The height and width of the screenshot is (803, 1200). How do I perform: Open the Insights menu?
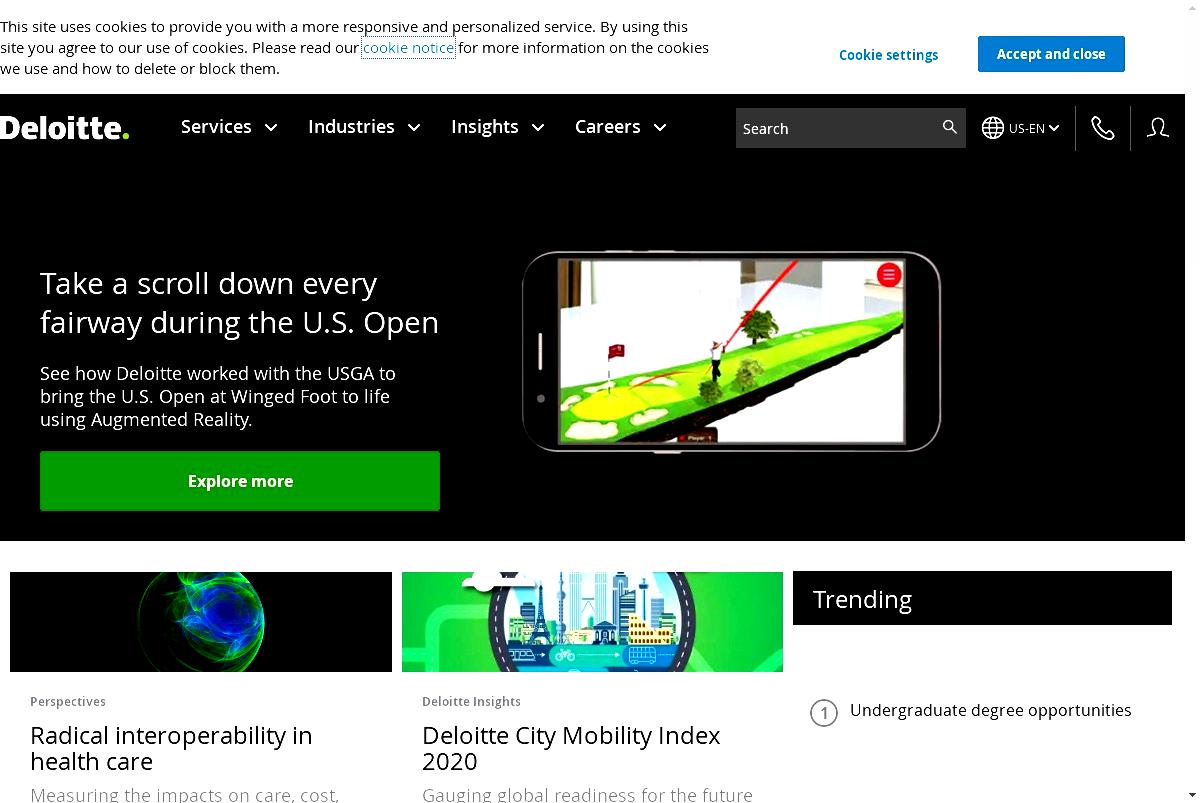(x=485, y=127)
